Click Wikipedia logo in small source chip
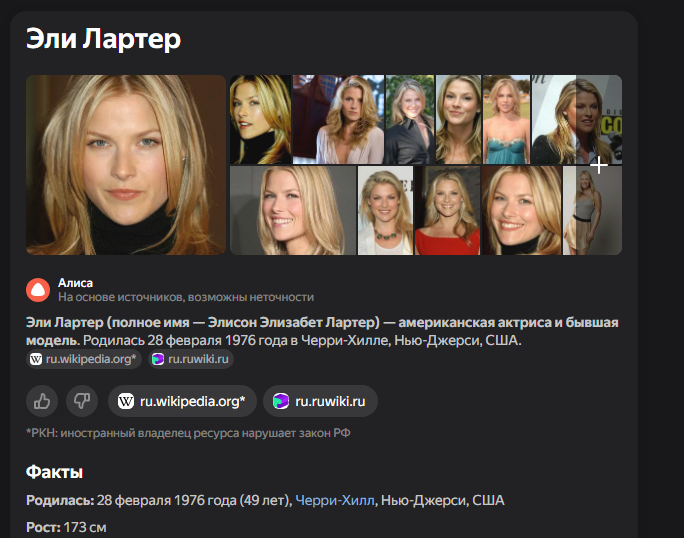Viewport: 684px width, 538px height. click(x=36, y=359)
